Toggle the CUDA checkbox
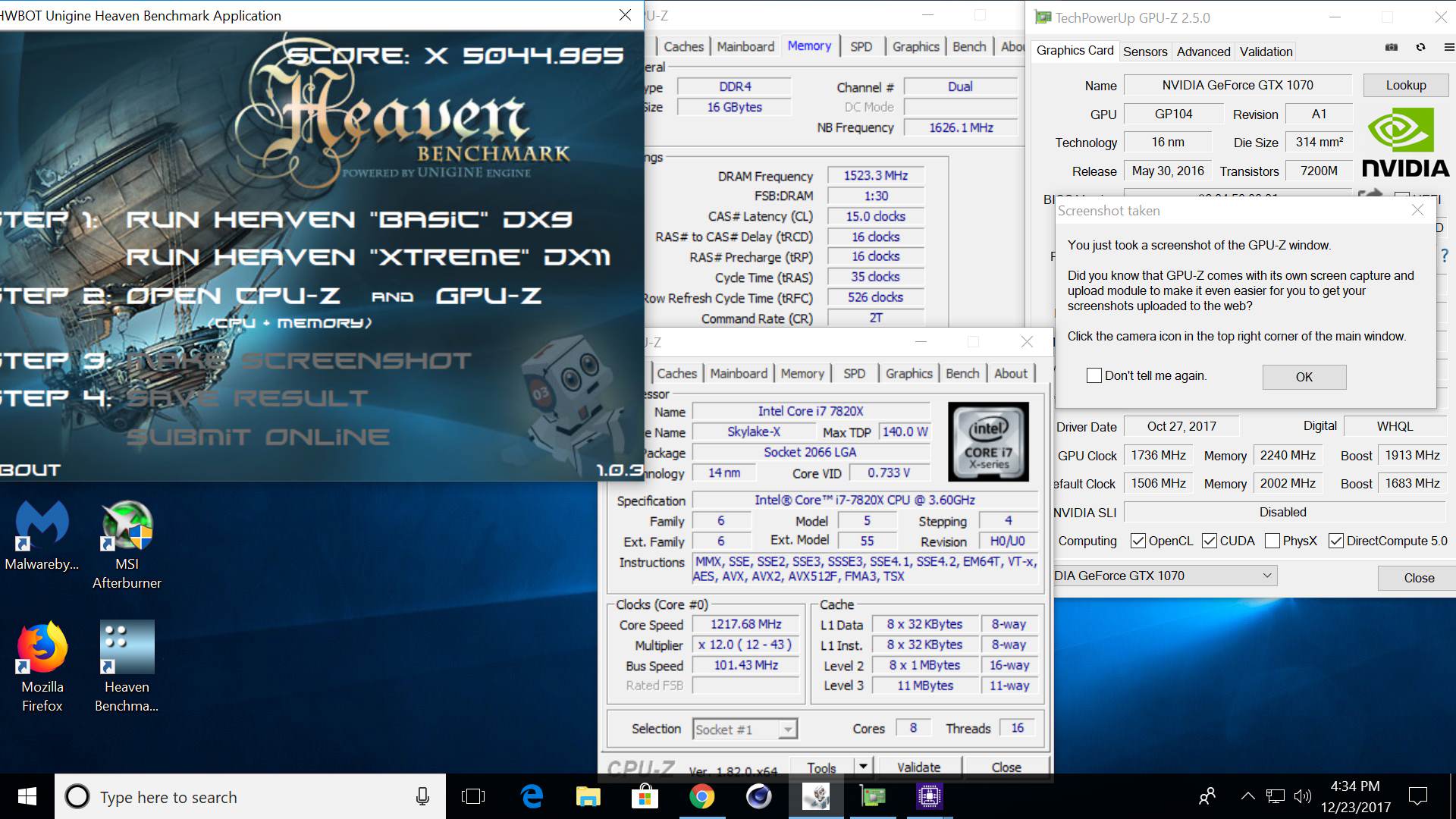Viewport: 1456px width, 819px height. click(1210, 541)
